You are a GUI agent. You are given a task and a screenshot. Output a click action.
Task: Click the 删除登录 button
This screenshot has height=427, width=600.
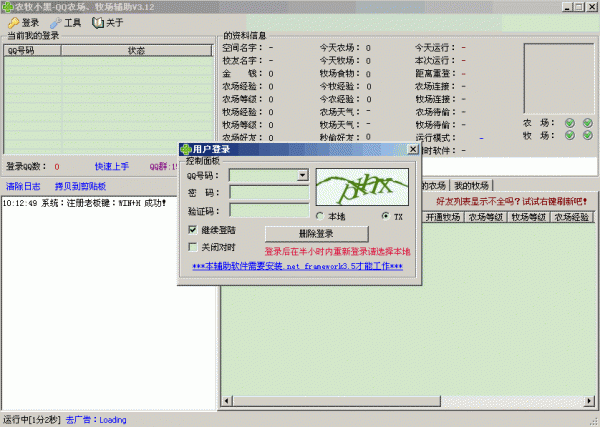[317, 234]
